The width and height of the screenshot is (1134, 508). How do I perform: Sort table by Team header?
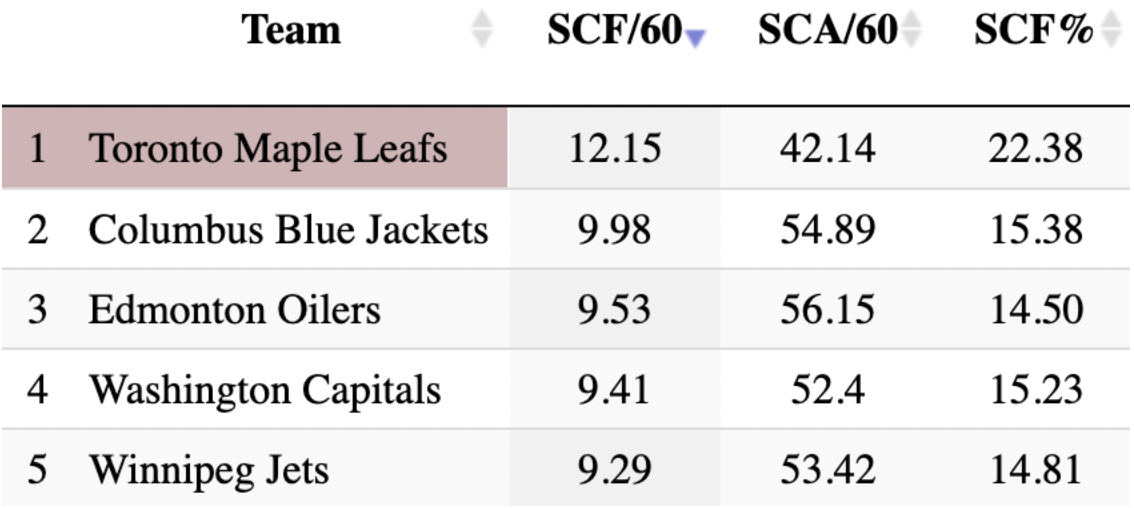pyautogui.click(x=292, y=30)
